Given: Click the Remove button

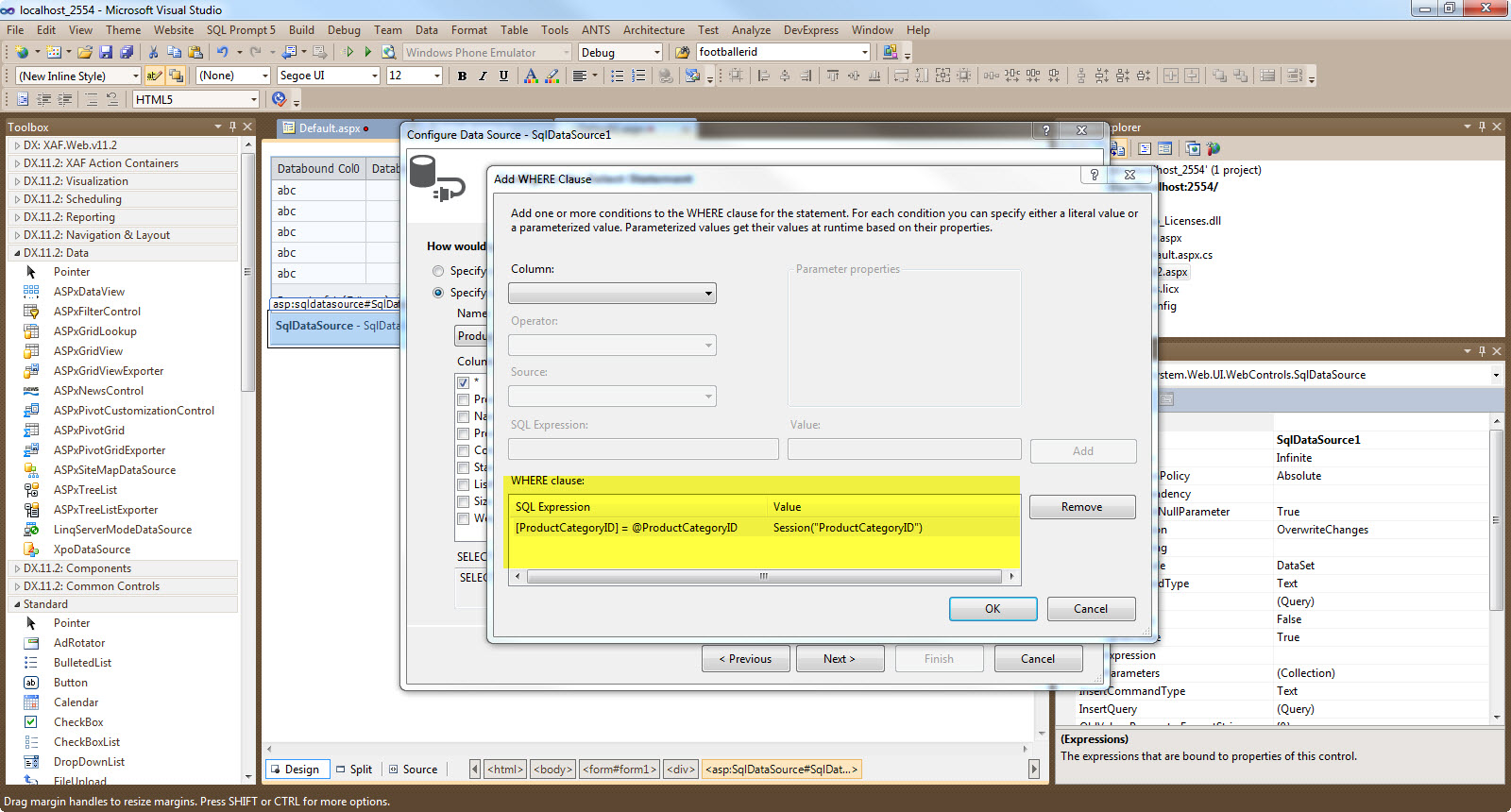Looking at the screenshot, I should coord(1082,507).
